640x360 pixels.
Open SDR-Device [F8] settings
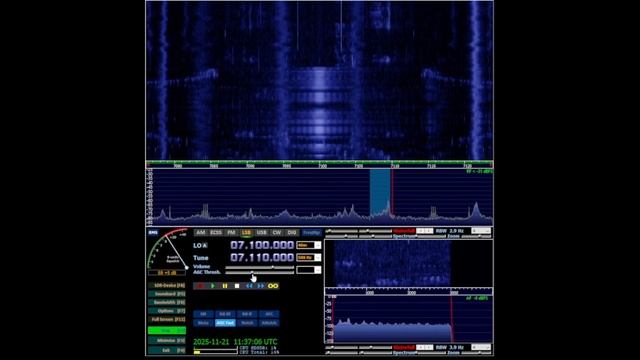click(x=167, y=285)
